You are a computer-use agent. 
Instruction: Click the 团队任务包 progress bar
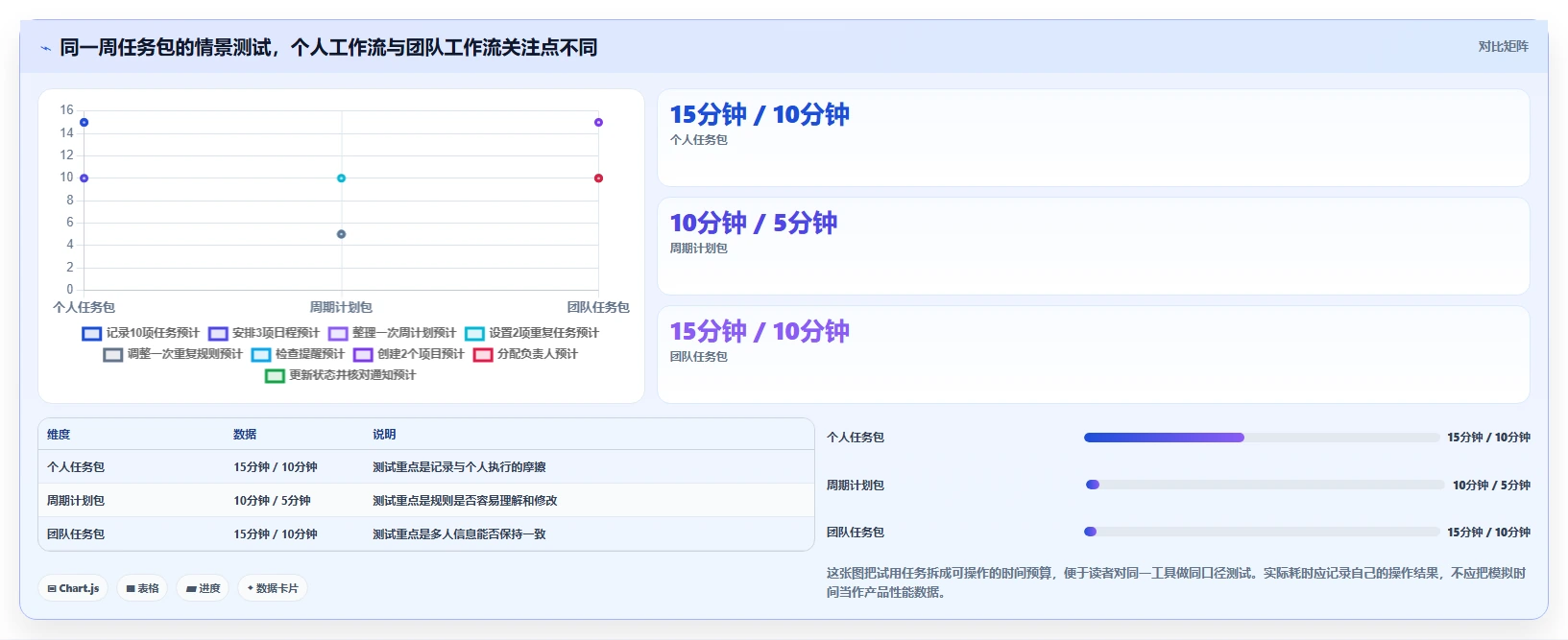(1262, 532)
